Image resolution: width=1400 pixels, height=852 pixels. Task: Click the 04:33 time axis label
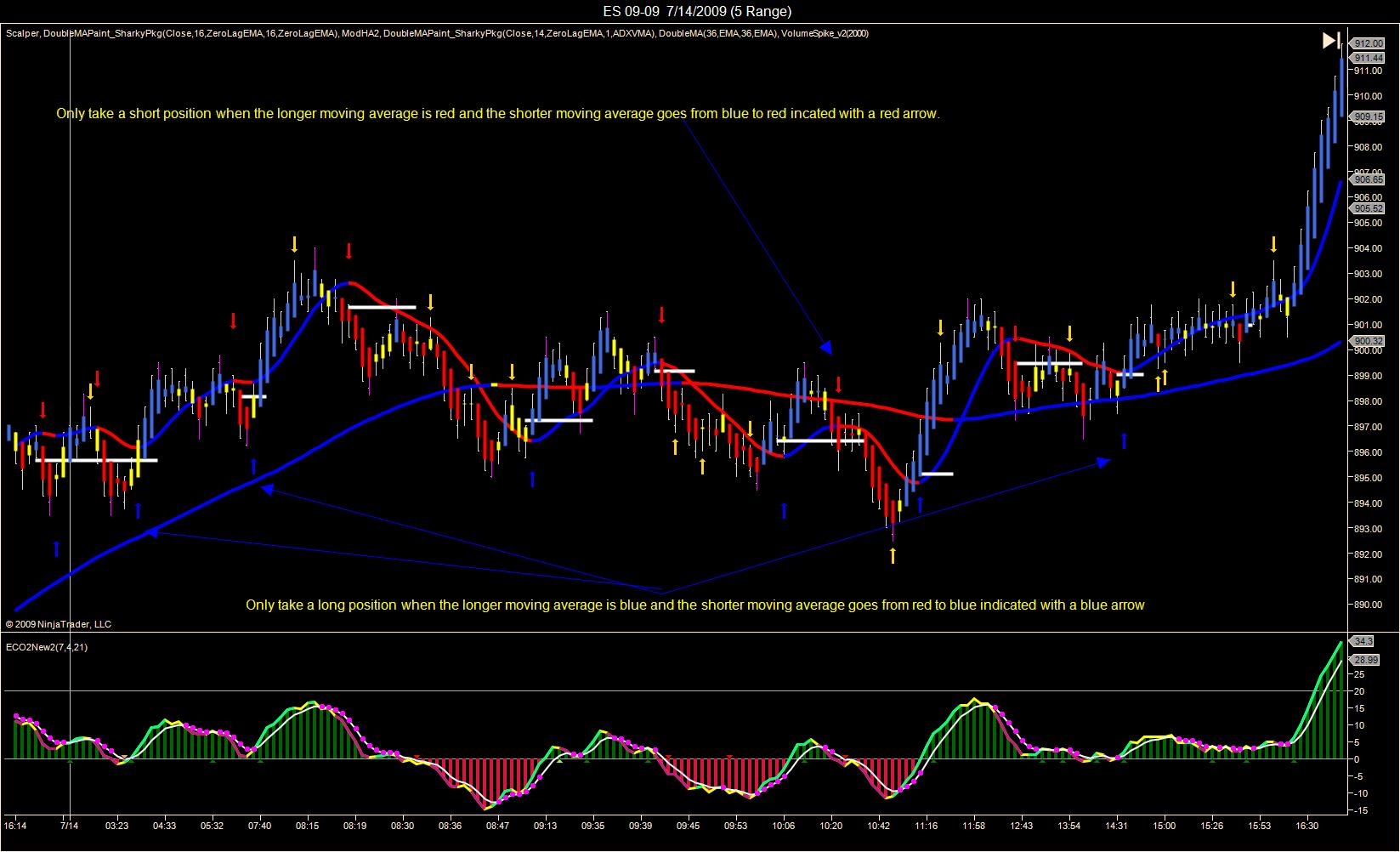click(x=165, y=826)
